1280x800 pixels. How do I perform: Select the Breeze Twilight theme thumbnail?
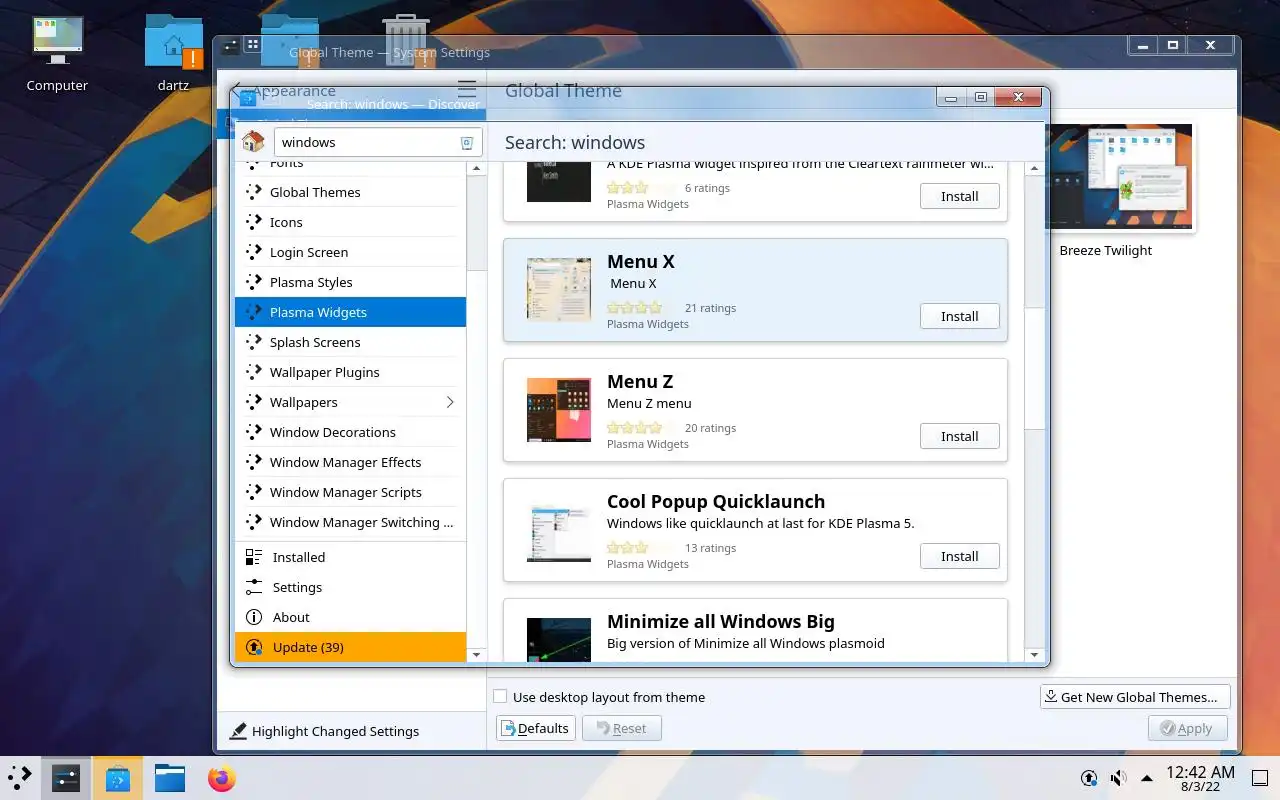[x=1120, y=178]
